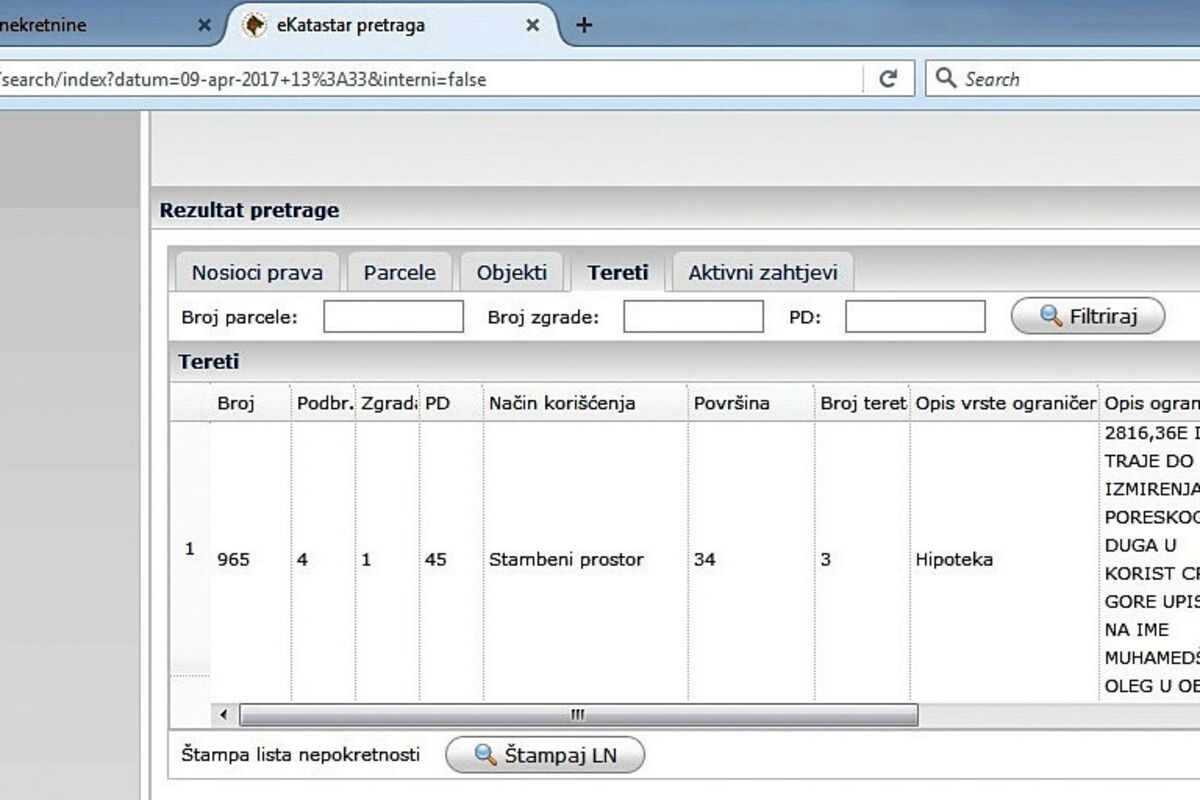Image resolution: width=1200 pixels, height=800 pixels.
Task: Open a new browser tab
Action: pos(585,26)
